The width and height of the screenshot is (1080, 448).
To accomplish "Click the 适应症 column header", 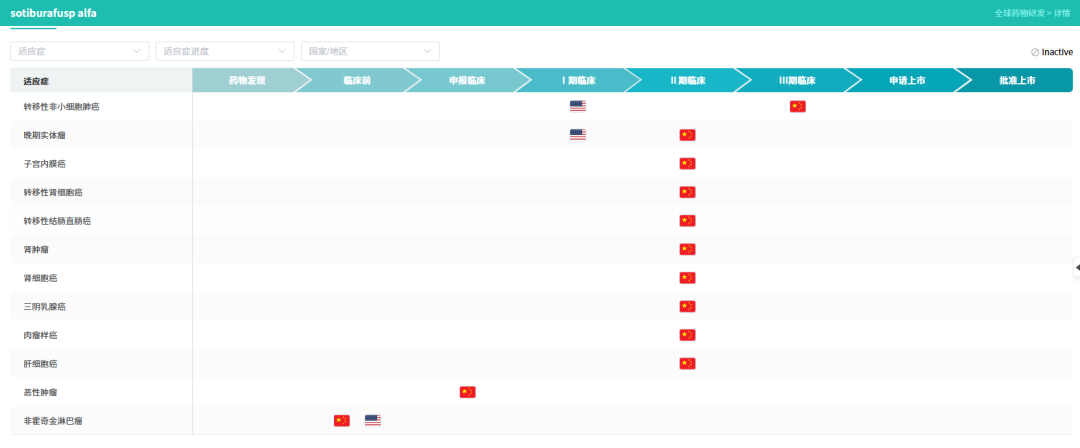I will coord(37,80).
